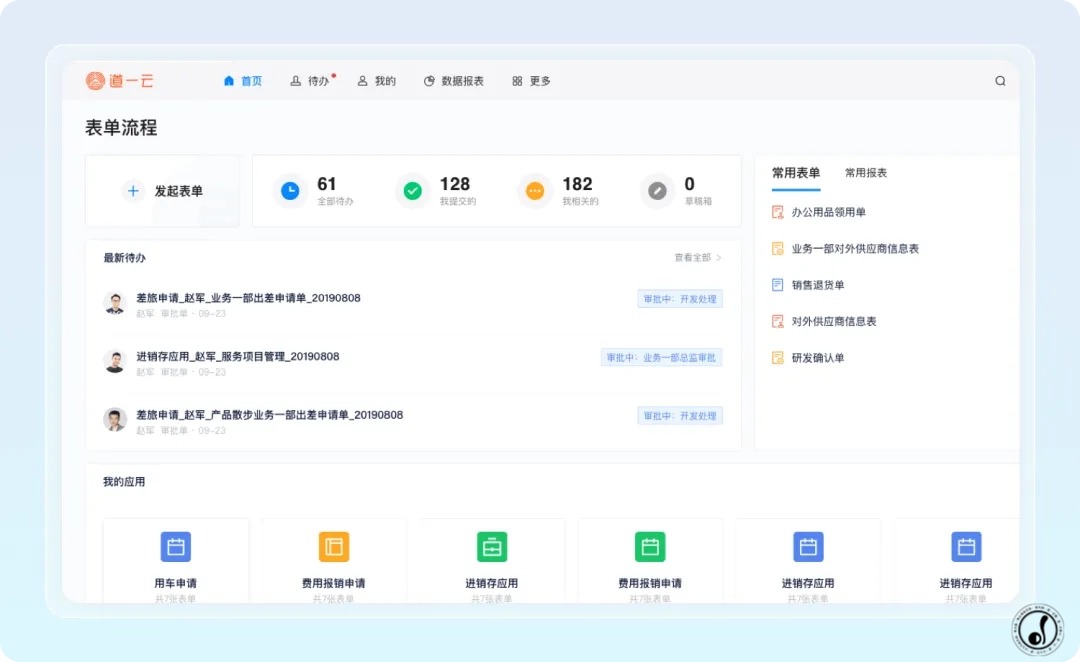
Task: Click the plus icon for 发起表单
Action: pyautogui.click(x=133, y=191)
